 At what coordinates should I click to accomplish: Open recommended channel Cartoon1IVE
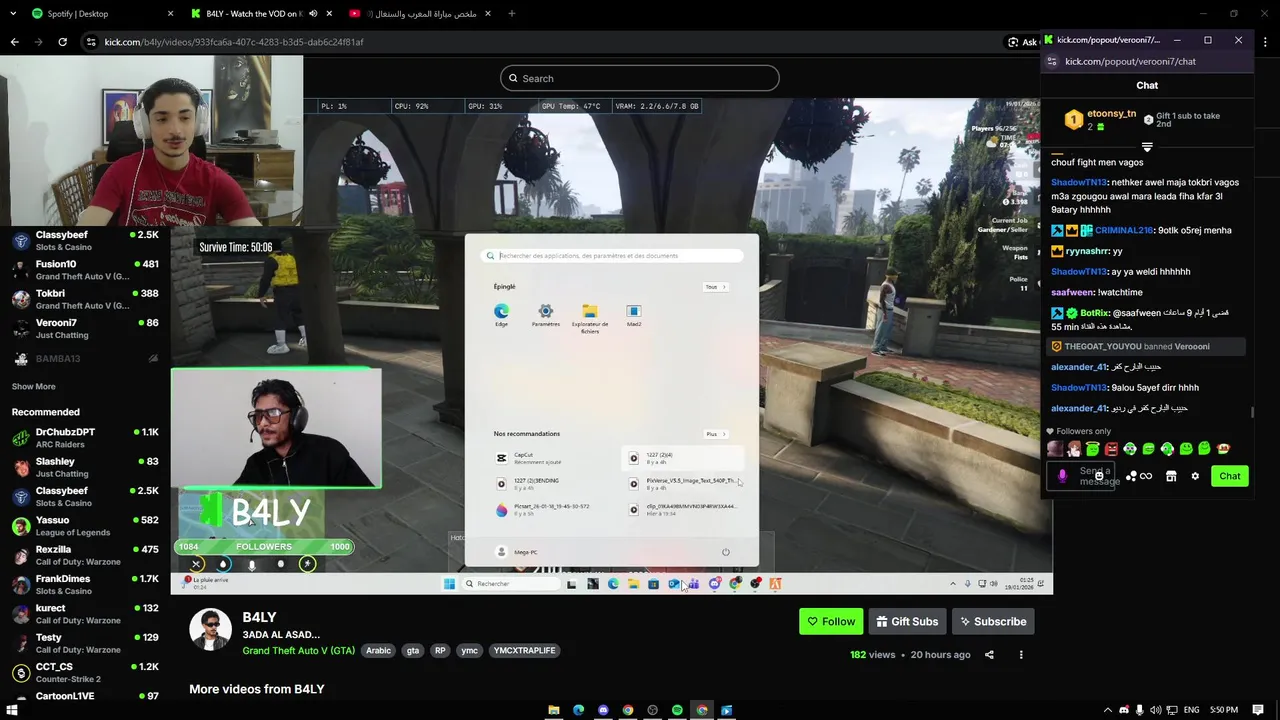point(85,696)
